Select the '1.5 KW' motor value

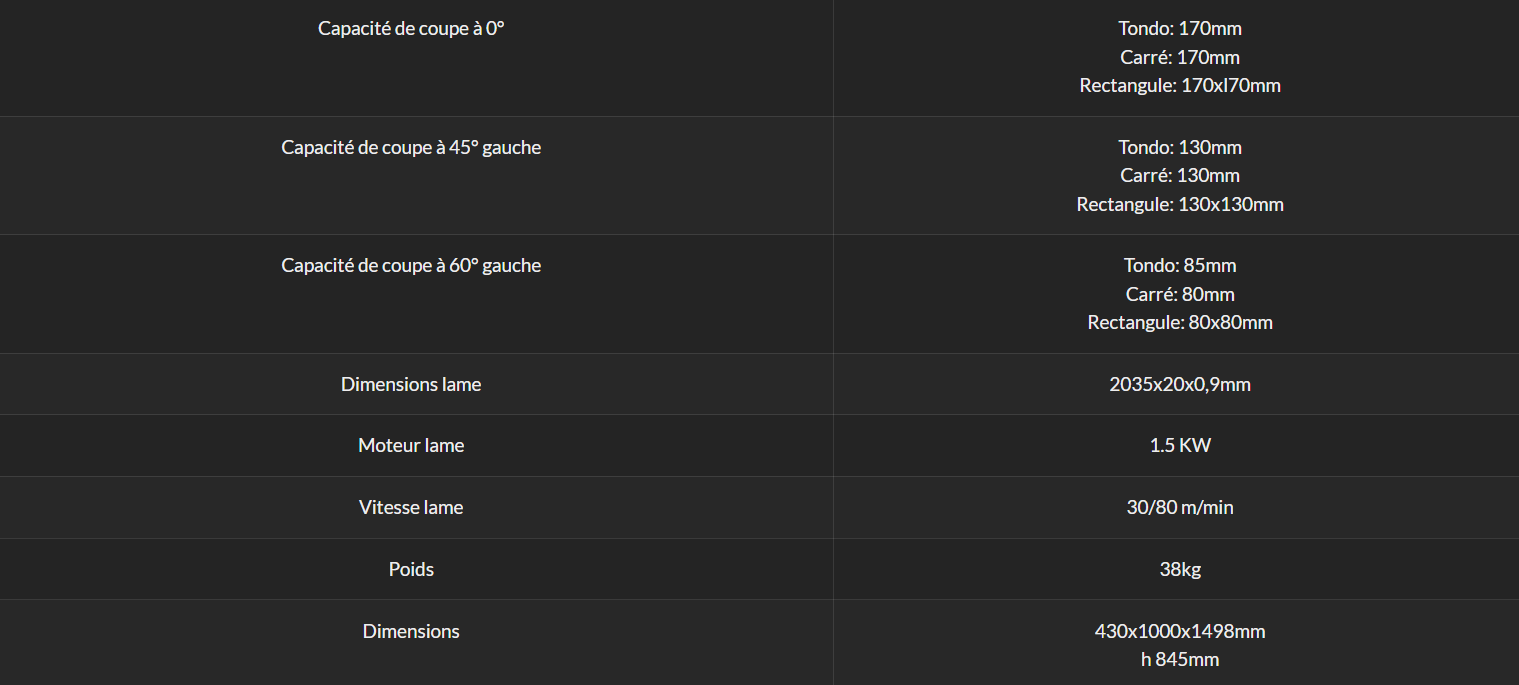pos(1180,445)
